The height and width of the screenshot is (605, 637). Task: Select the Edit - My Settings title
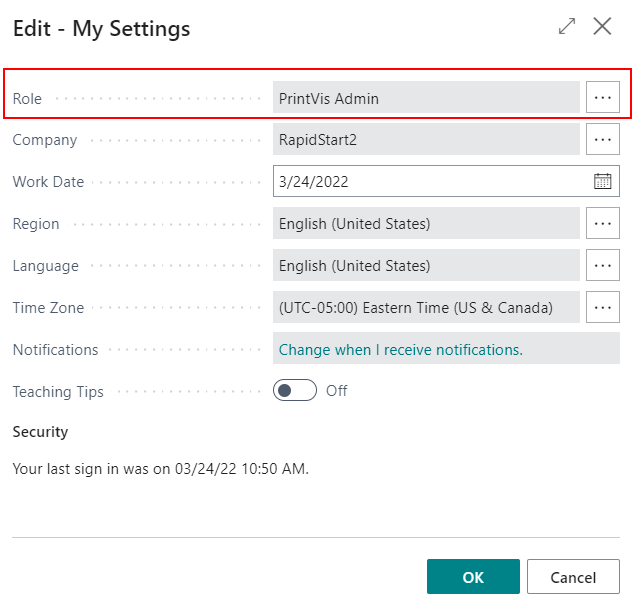coord(102,29)
